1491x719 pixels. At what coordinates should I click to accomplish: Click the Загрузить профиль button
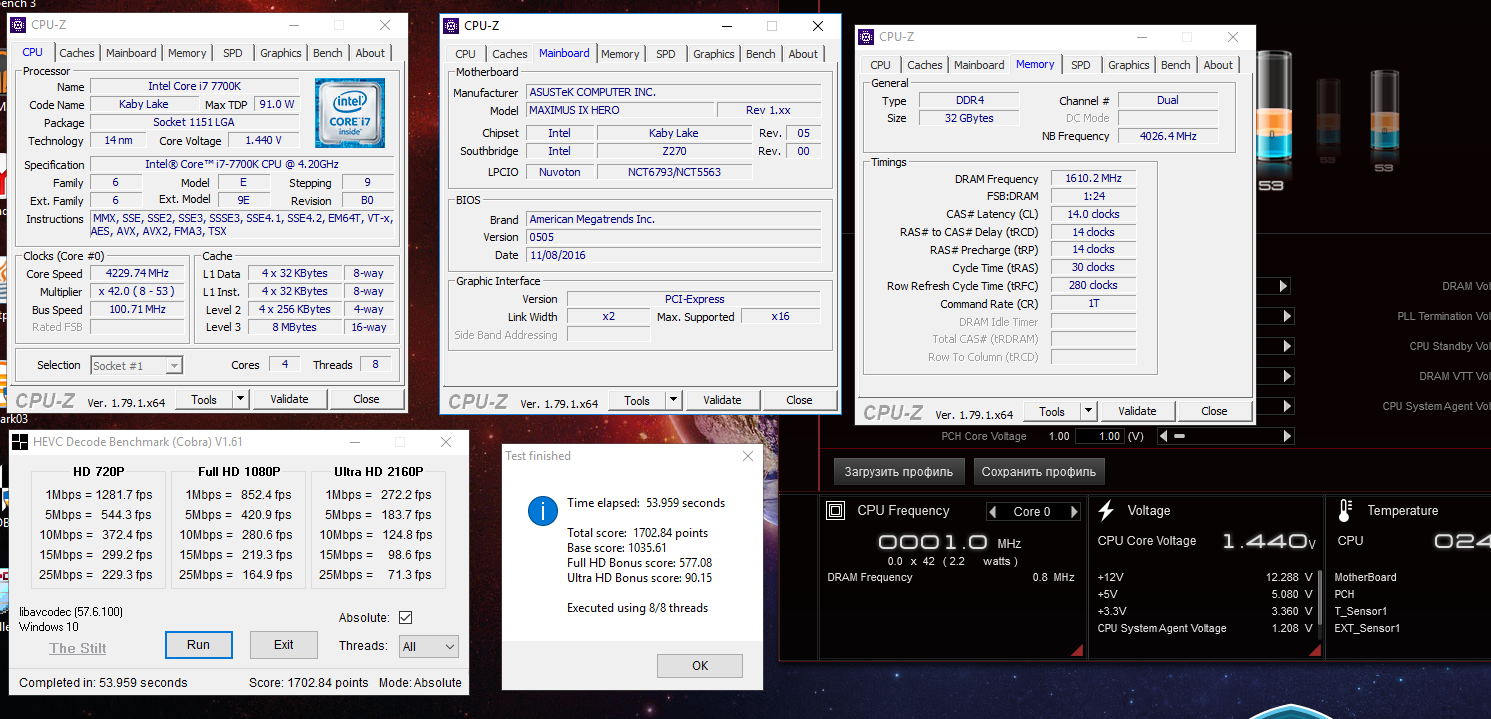tap(900, 472)
